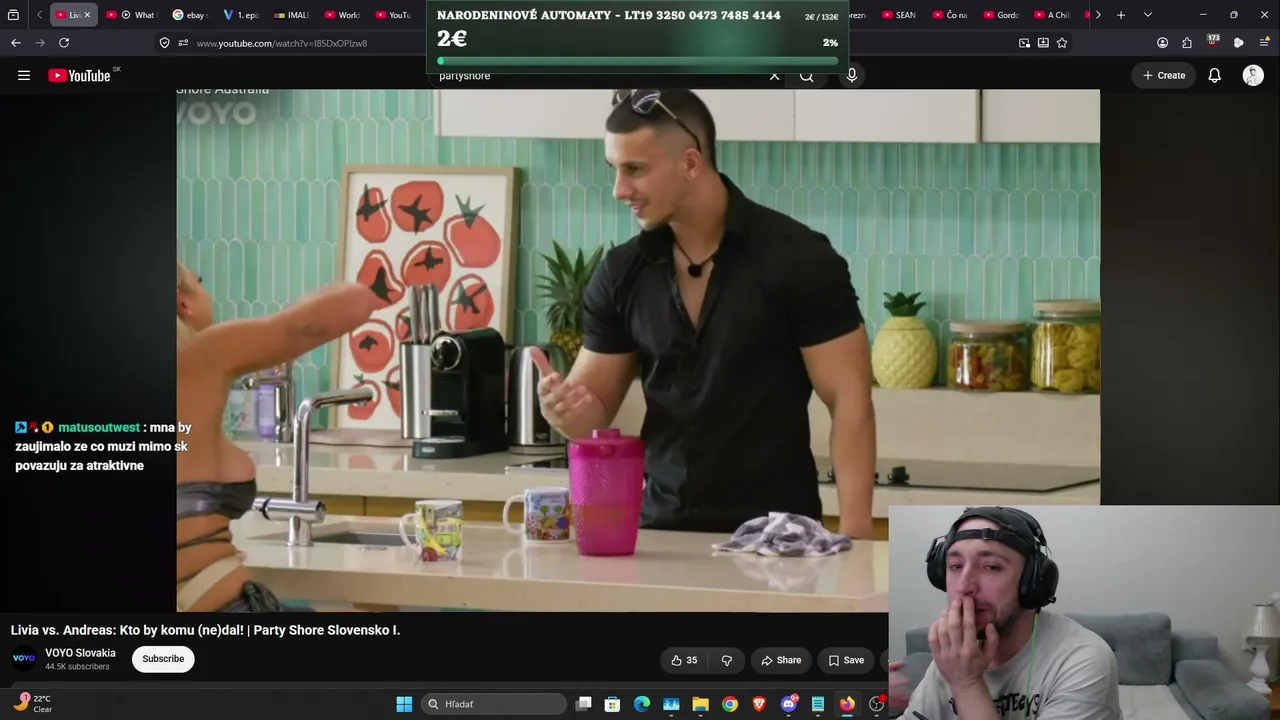Open Firefox View recent browsing button
The image size is (1280, 720).
13,15
